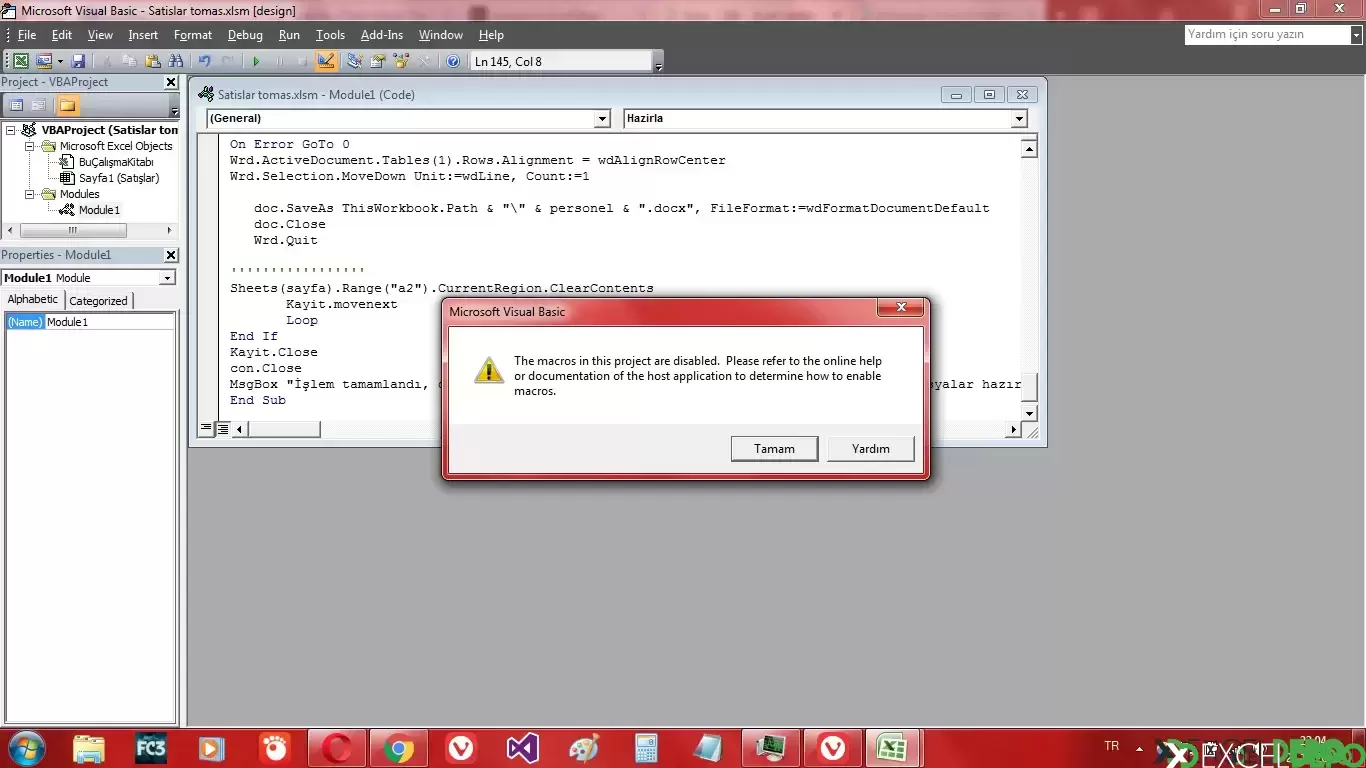This screenshot has height=768, width=1366.
Task: Open Object Browser via its toolbar icon
Action: [401, 61]
